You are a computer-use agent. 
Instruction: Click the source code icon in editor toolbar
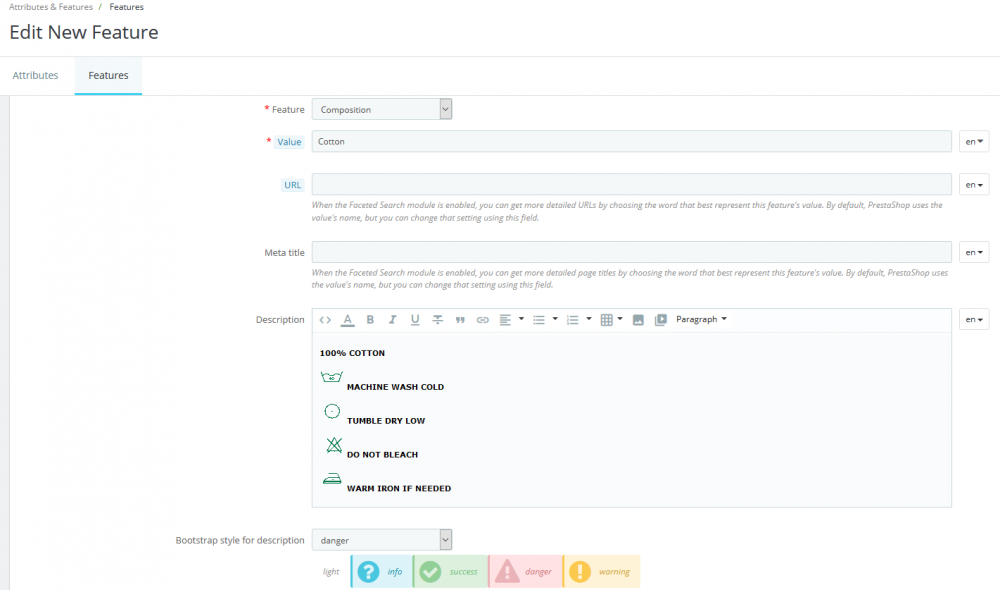325,320
